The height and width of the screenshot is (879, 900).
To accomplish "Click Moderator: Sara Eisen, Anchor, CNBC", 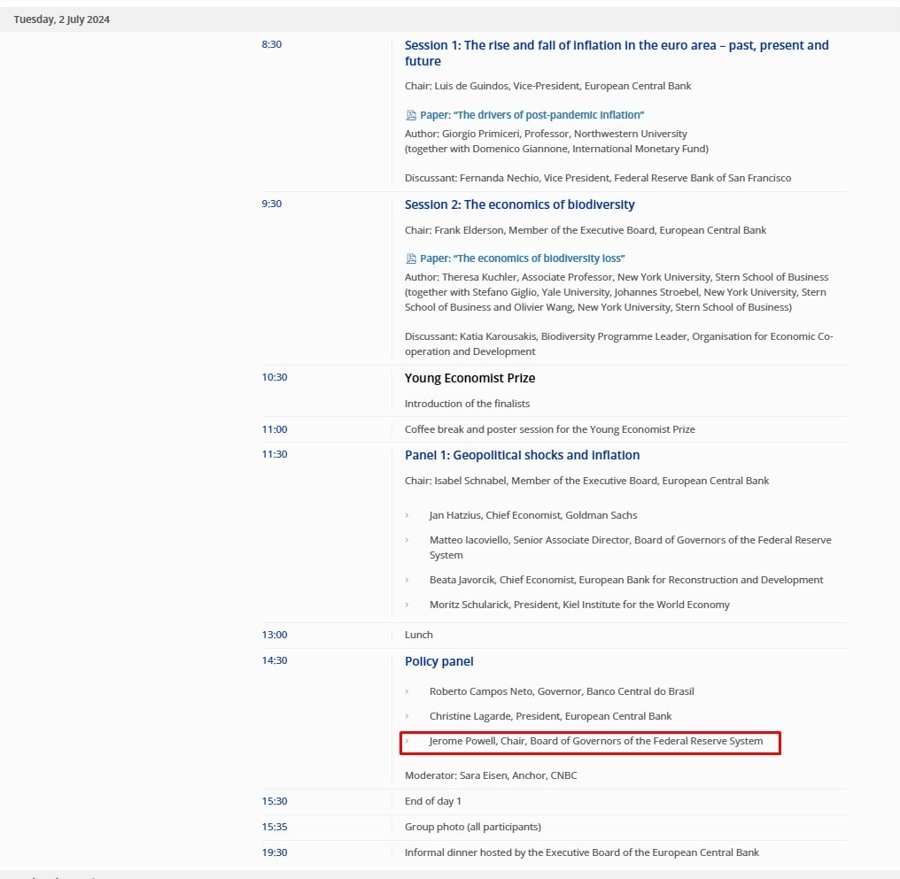I will tap(491, 776).
